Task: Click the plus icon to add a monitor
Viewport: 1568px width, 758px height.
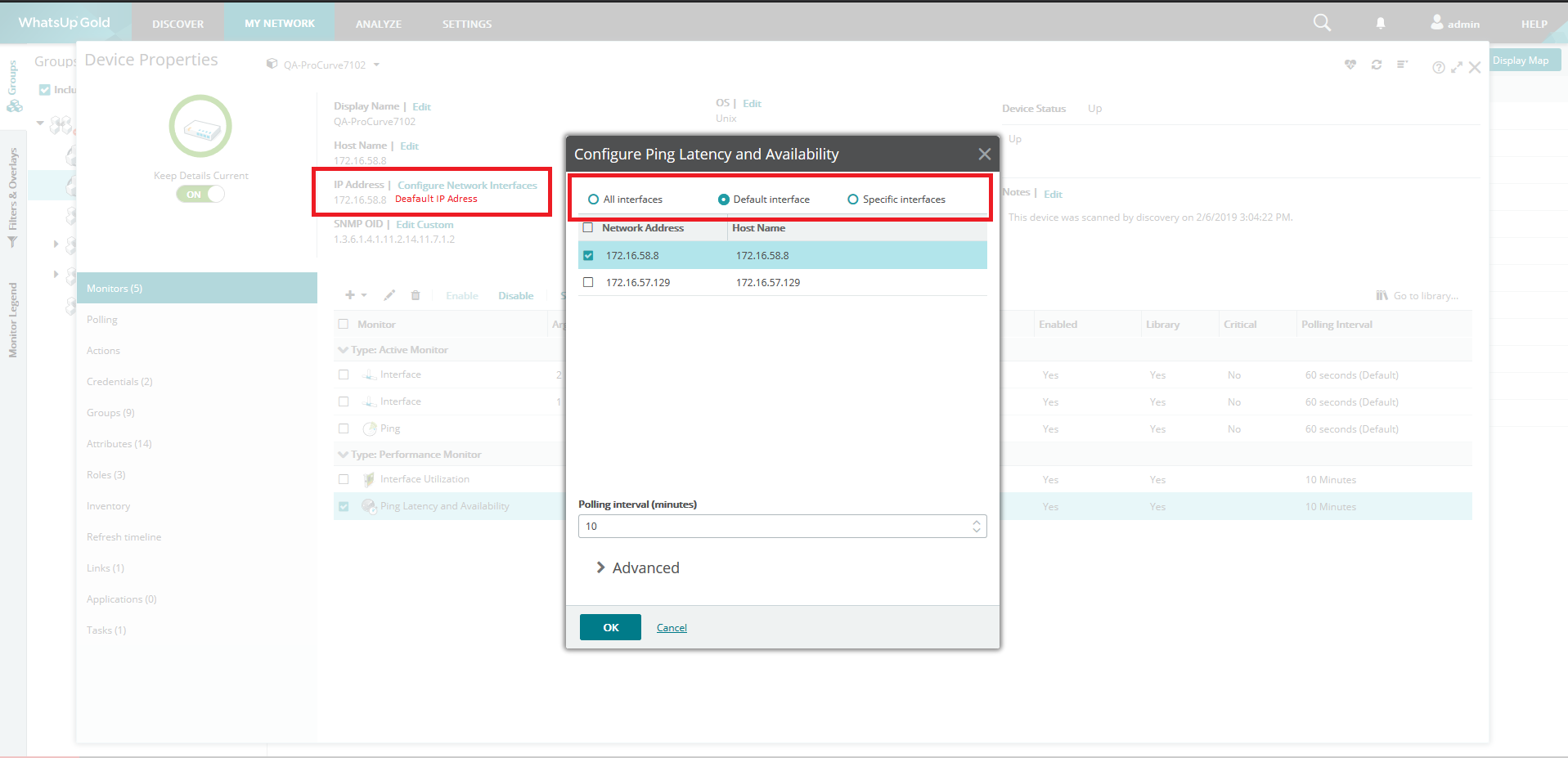Action: coord(350,295)
